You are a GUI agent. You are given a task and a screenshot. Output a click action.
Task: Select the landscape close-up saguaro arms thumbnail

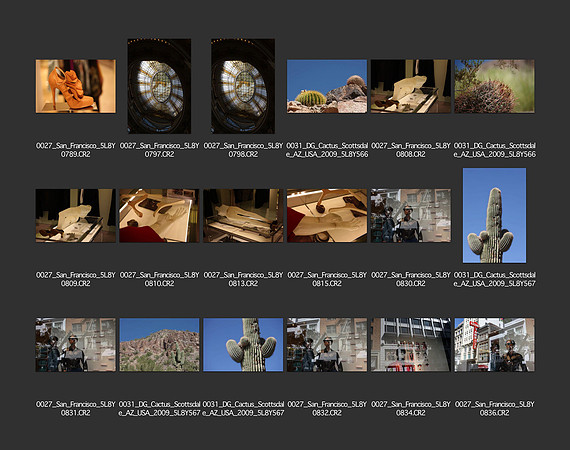pyautogui.click(x=243, y=345)
